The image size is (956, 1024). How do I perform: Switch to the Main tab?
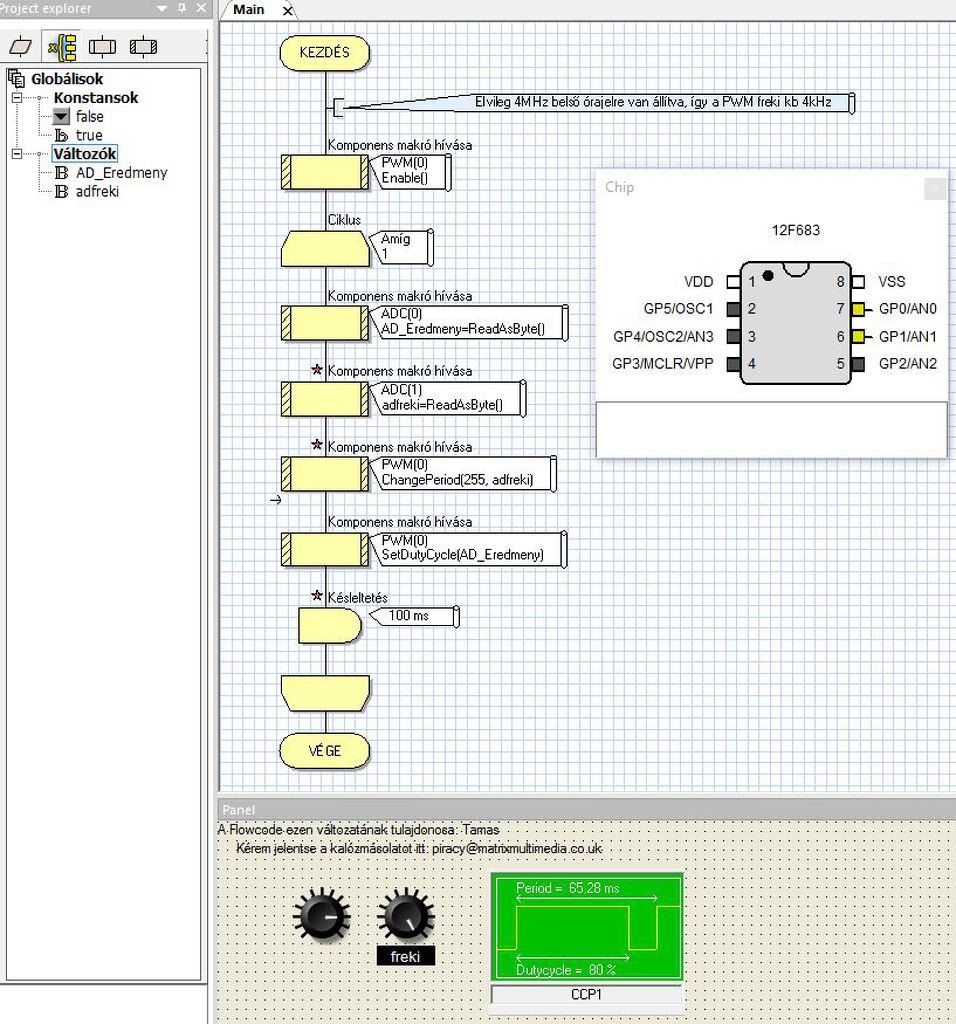[249, 10]
